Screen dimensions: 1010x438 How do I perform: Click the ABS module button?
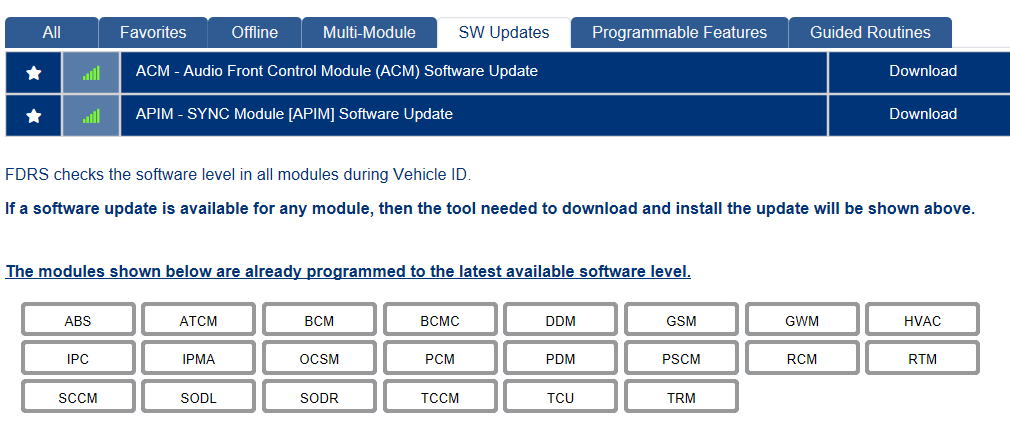tap(78, 320)
